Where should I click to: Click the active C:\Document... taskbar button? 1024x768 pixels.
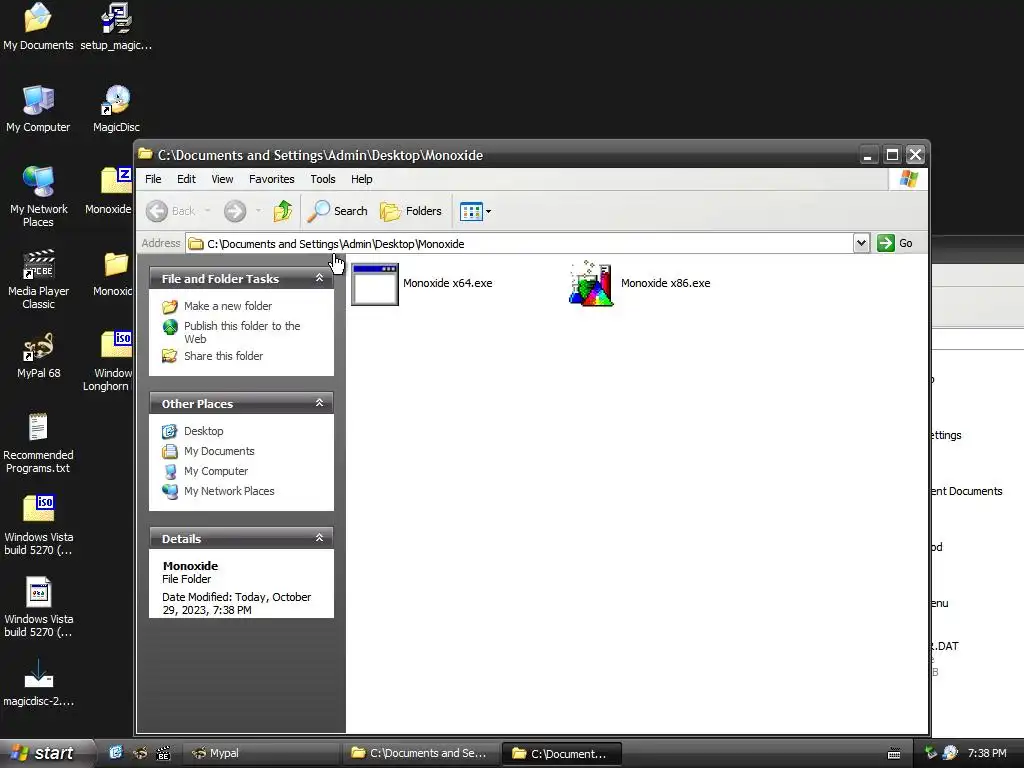pyautogui.click(x=562, y=753)
